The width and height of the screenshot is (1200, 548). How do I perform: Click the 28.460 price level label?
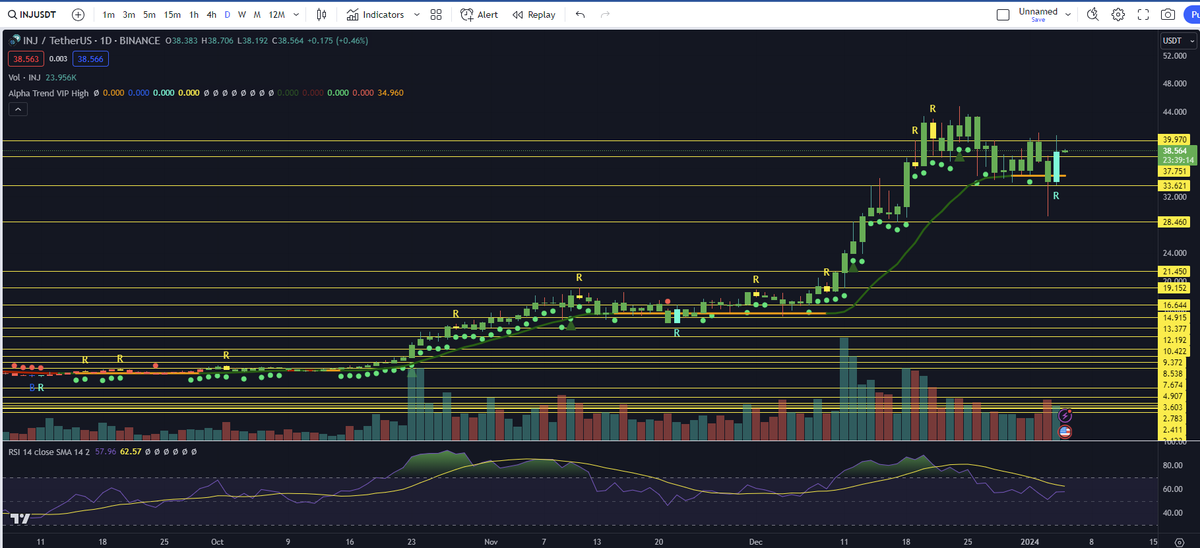[1174, 222]
